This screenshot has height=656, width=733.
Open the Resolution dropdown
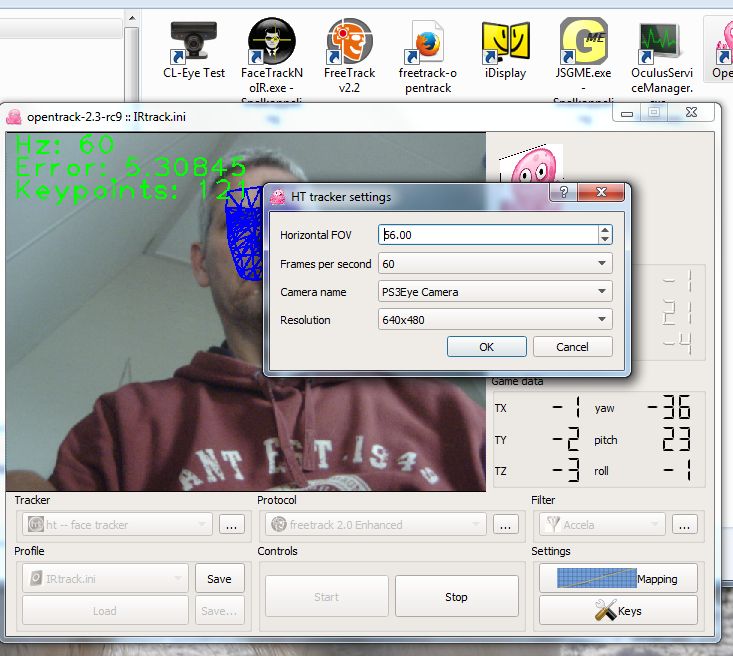[495, 320]
